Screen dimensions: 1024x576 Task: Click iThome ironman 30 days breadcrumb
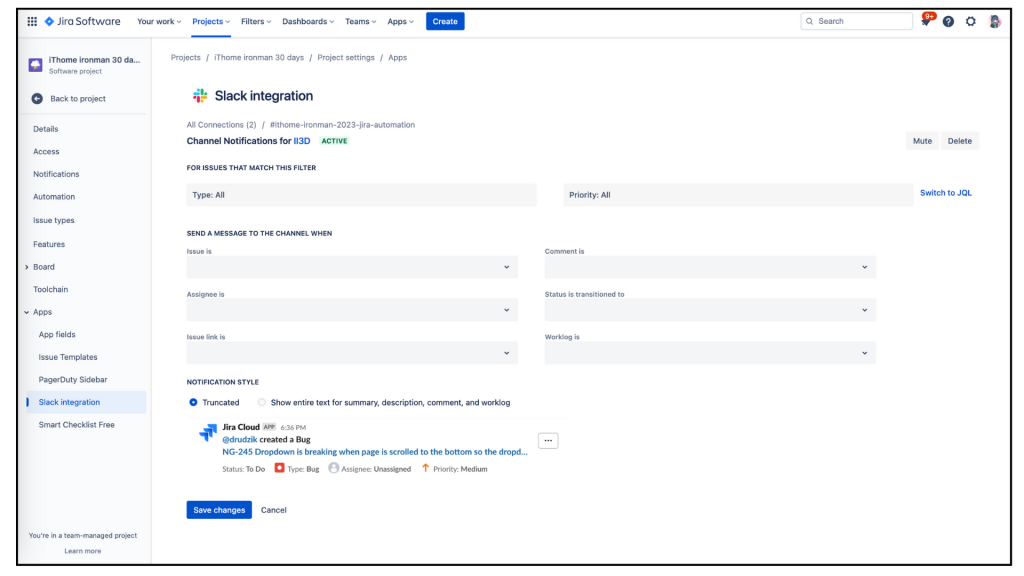tap(259, 57)
